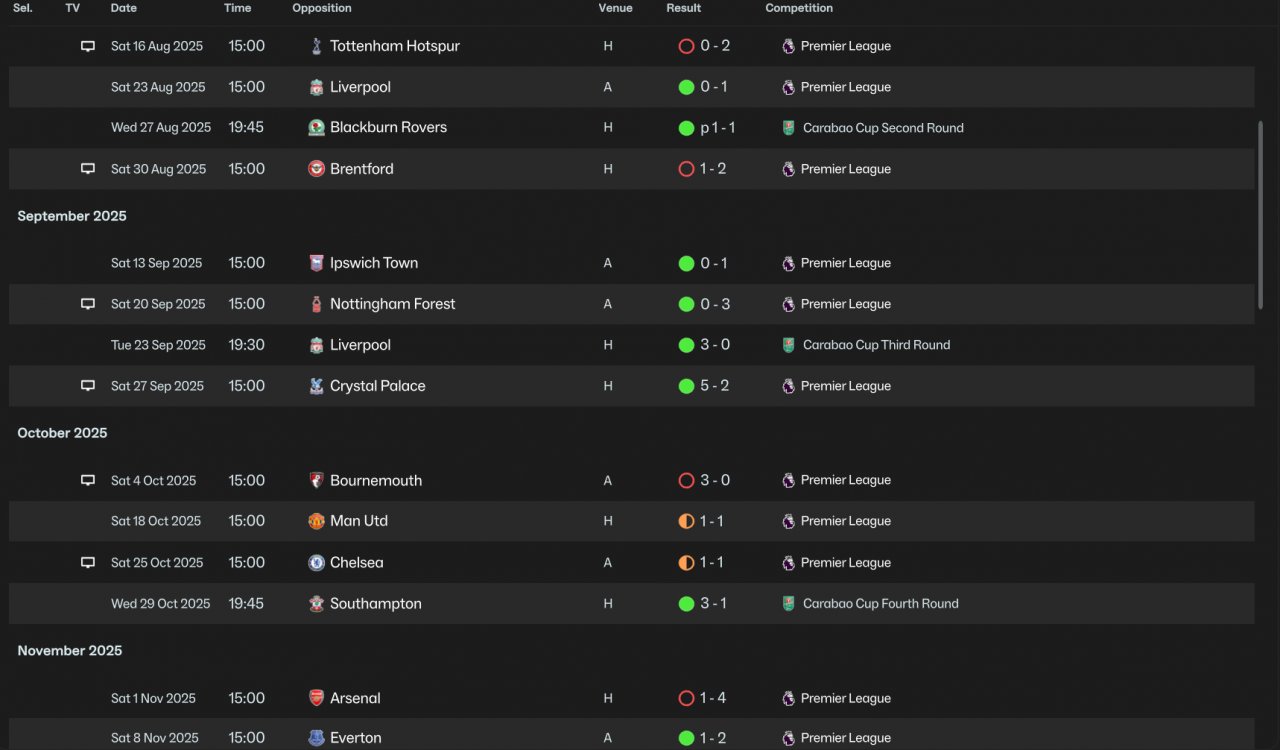1280x750 pixels.
Task: Sort by Competition column header
Action: pyautogui.click(x=799, y=8)
